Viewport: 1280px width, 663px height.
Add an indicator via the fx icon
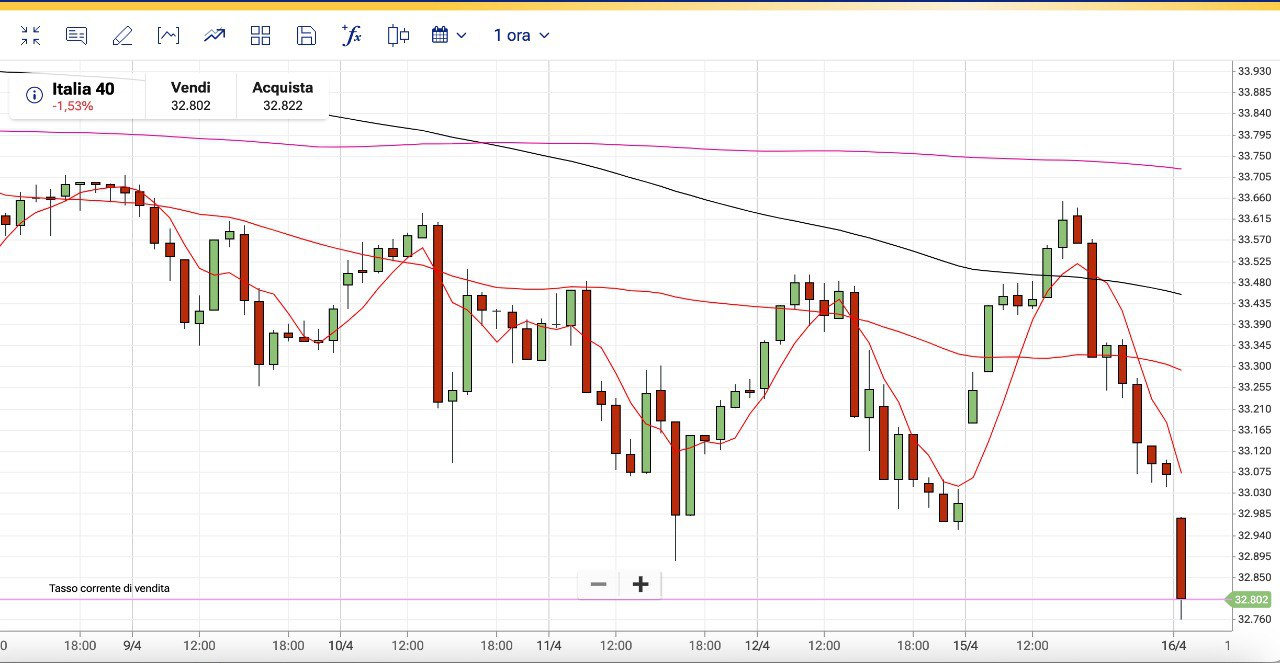coord(351,36)
